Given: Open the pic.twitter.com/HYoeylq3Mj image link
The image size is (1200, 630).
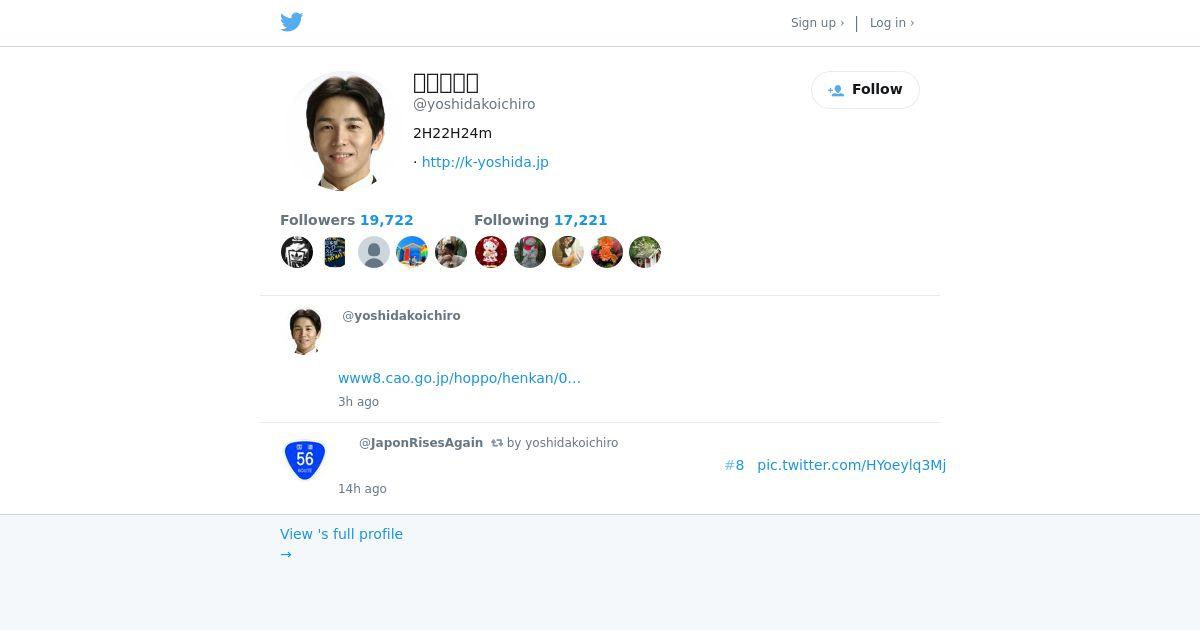Looking at the screenshot, I should click(851, 465).
